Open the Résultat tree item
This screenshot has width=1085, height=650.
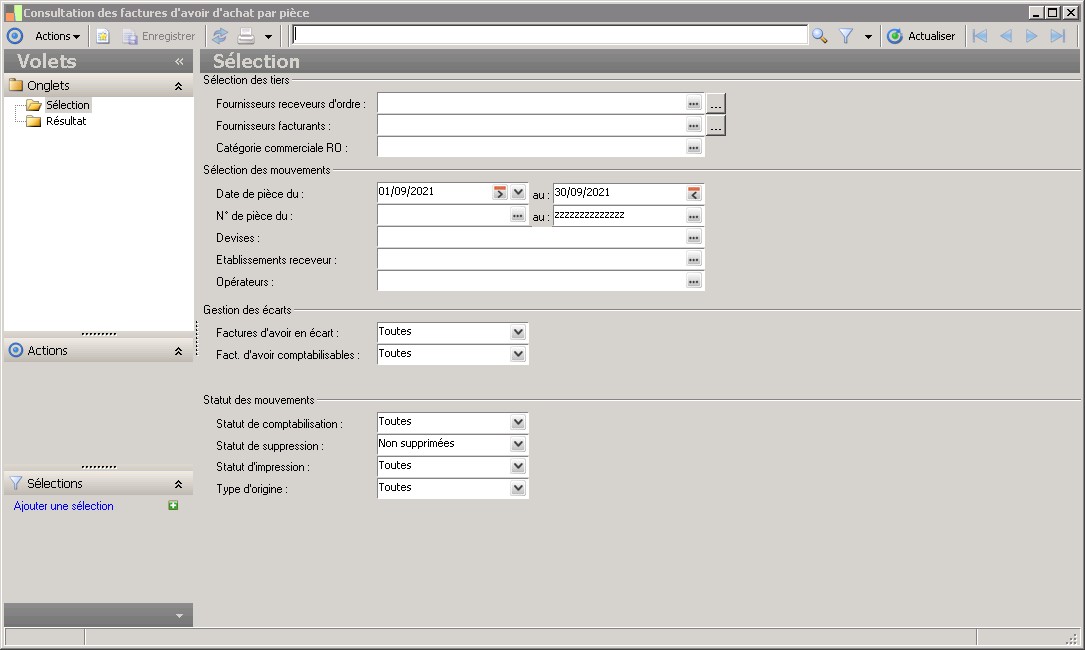66,121
